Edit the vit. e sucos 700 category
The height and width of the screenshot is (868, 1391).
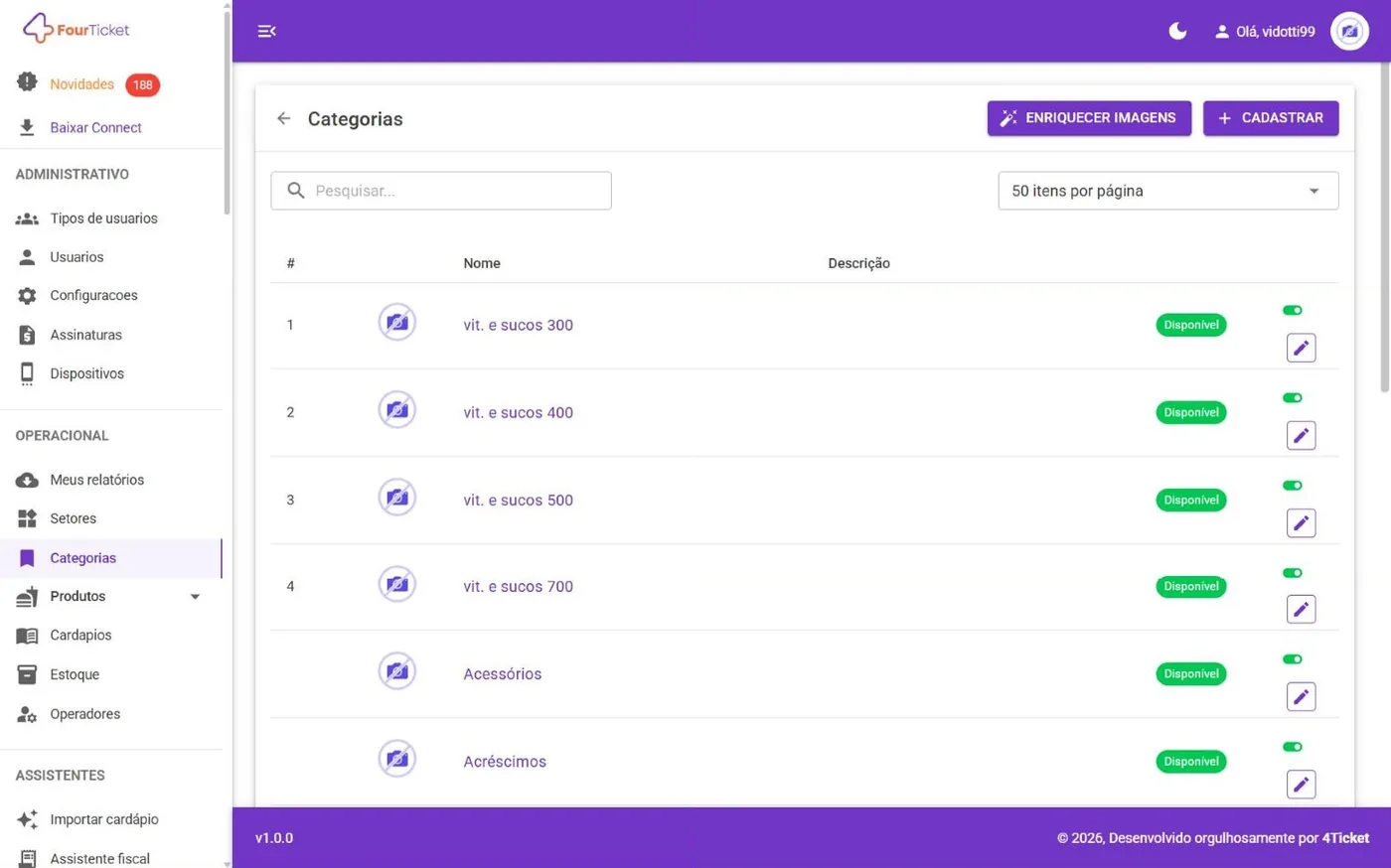pos(1301,609)
